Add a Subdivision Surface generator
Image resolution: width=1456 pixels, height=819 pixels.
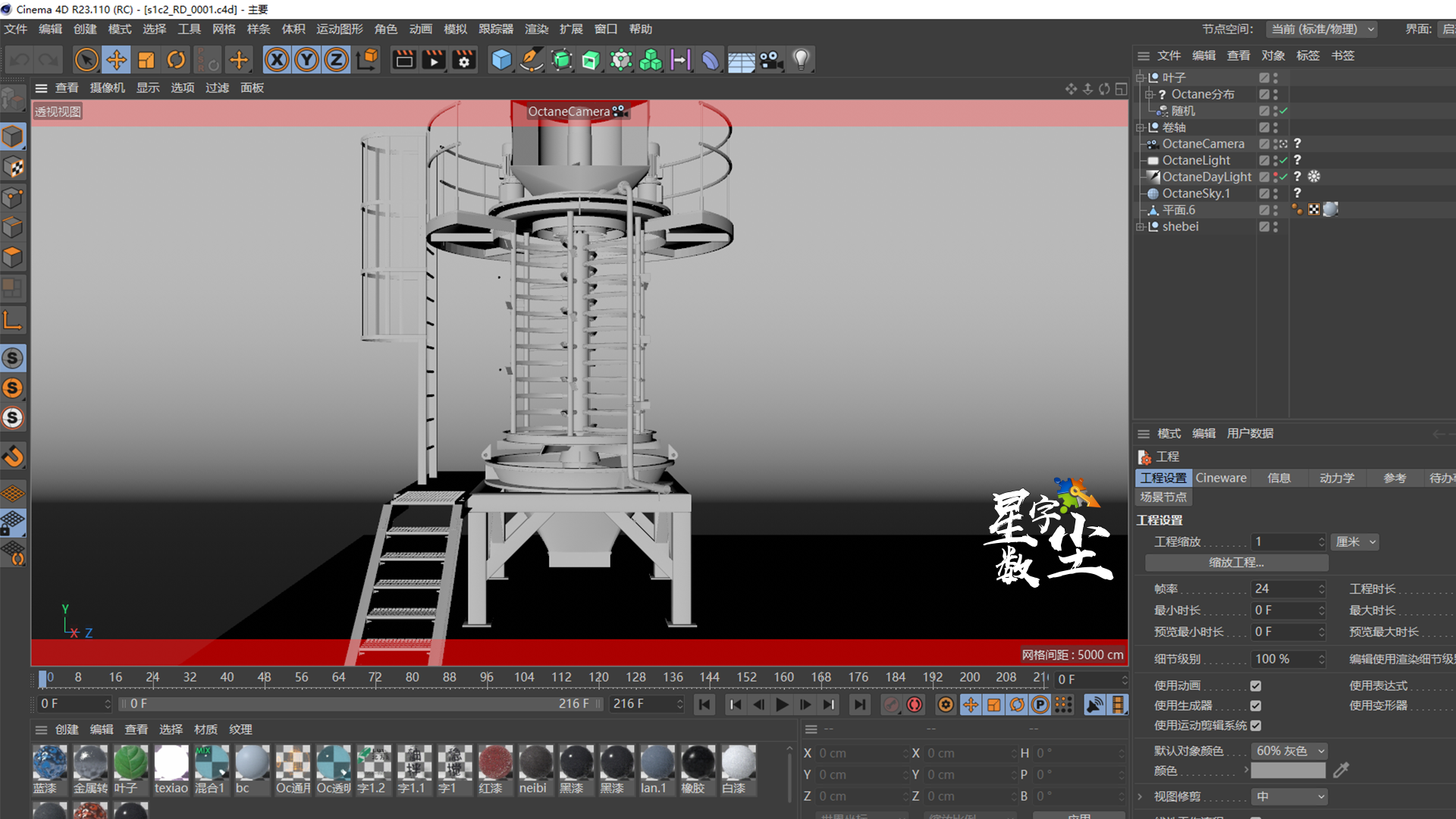(x=561, y=60)
